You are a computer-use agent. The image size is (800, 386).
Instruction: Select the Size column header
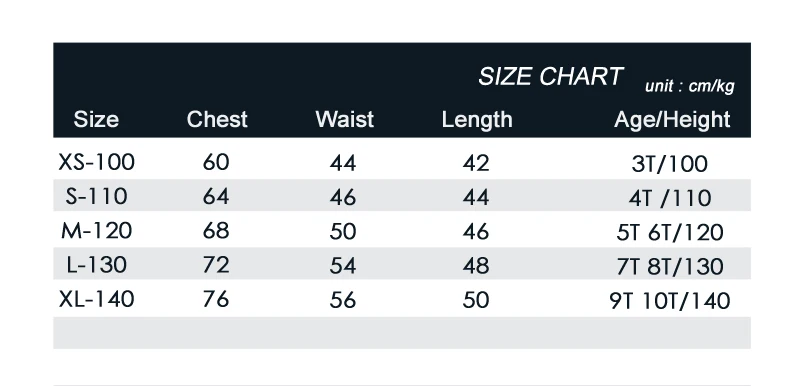coord(96,119)
